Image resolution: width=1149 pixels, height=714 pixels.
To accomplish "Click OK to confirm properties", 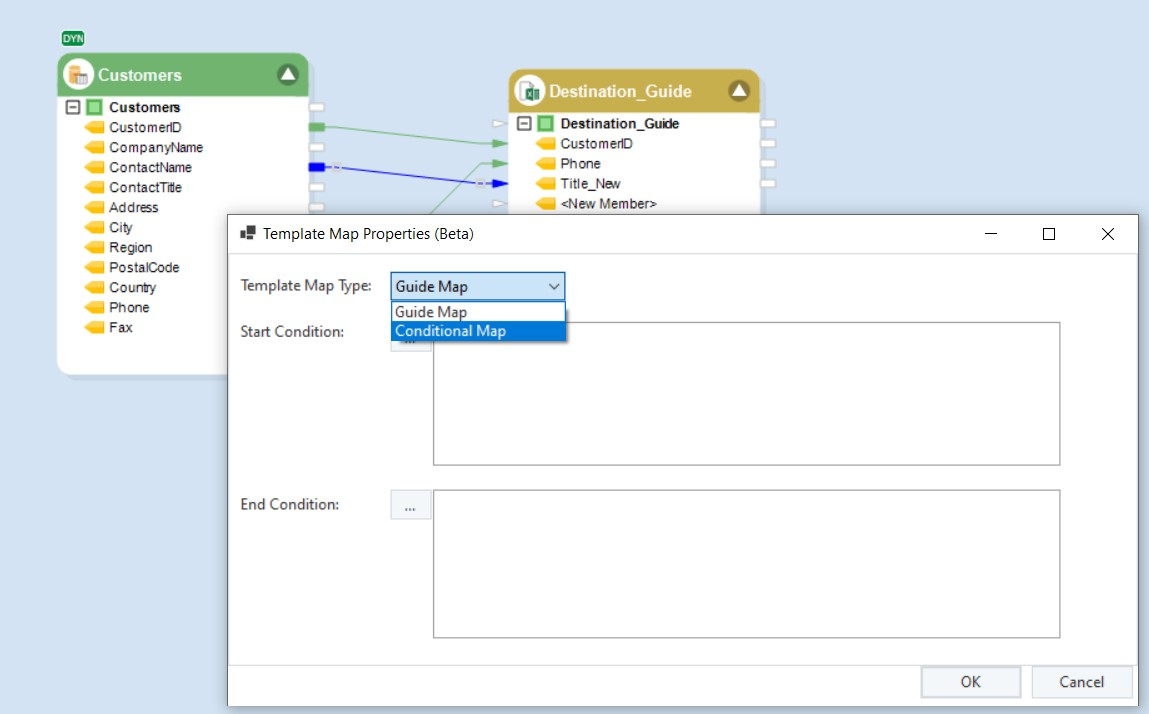I will 970,682.
